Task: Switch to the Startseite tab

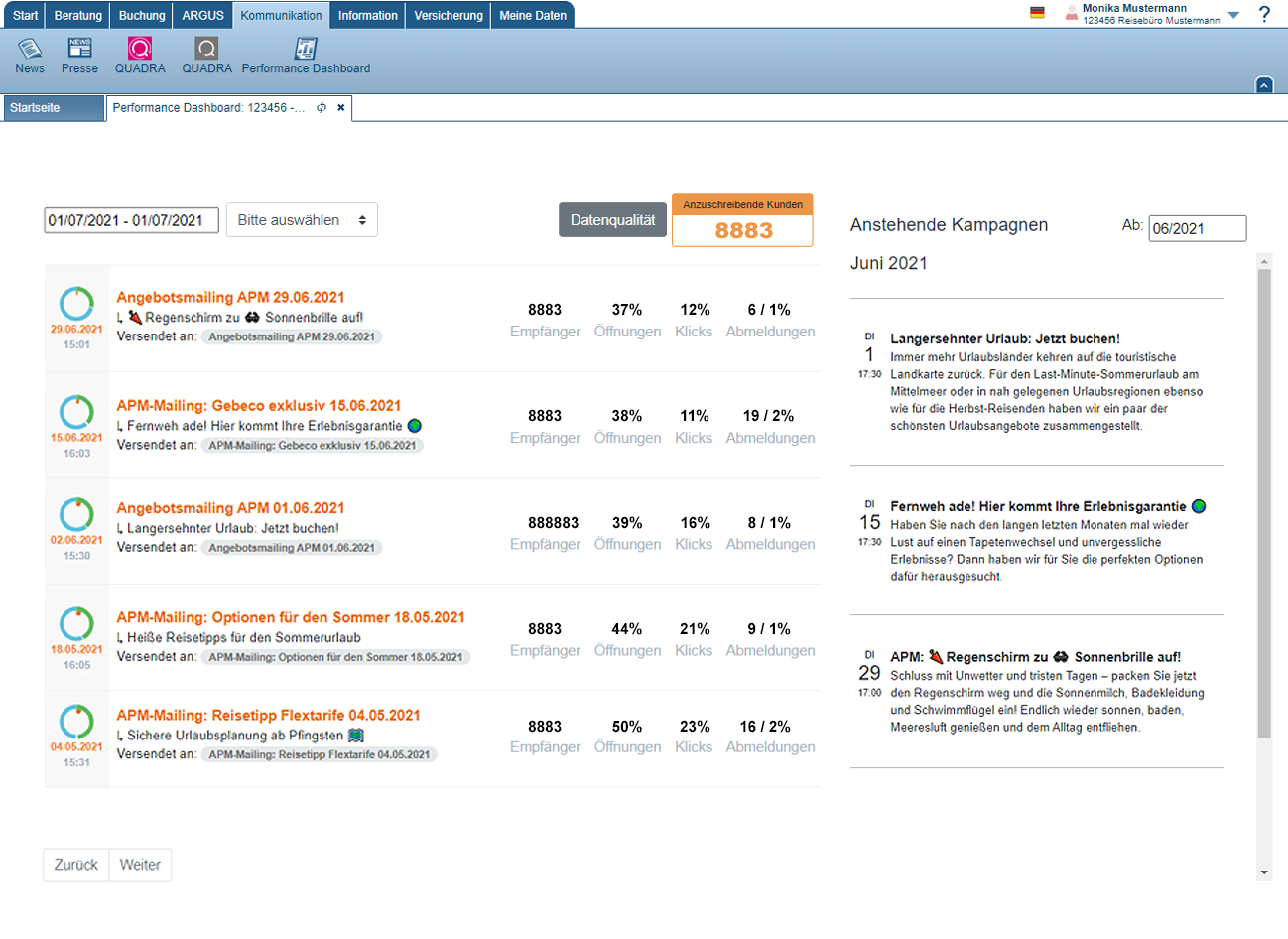Action: pyautogui.click(x=54, y=108)
